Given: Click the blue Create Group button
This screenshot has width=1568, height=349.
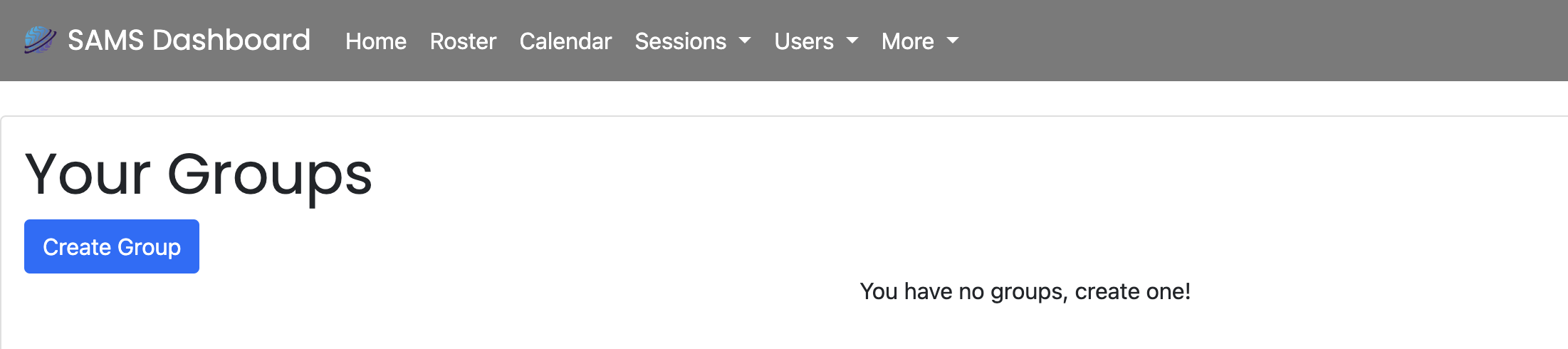Looking at the screenshot, I should tap(112, 246).
